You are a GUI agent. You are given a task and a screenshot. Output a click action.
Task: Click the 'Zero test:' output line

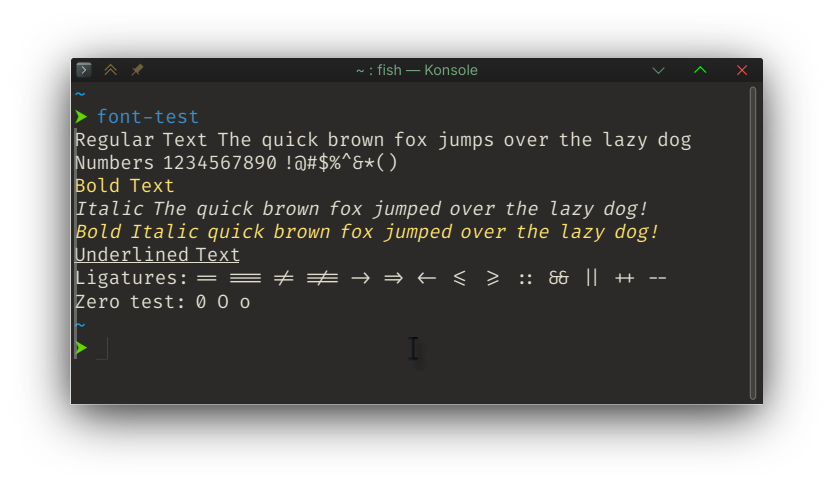[x=162, y=302]
